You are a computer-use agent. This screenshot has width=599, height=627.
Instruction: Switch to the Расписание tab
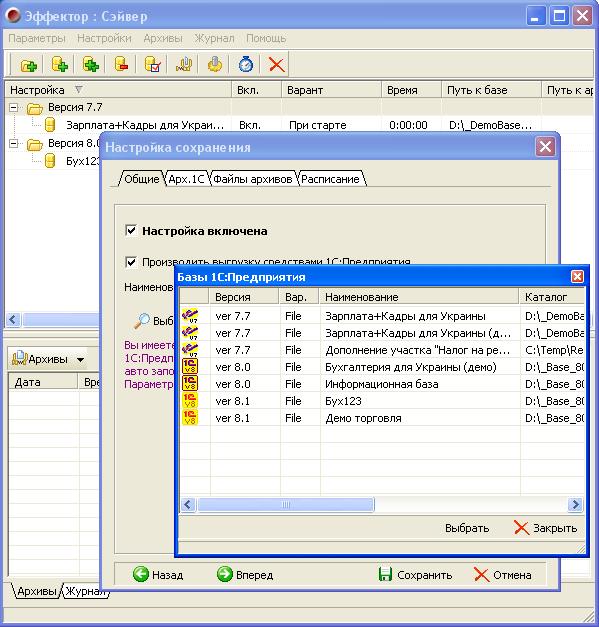point(330,179)
